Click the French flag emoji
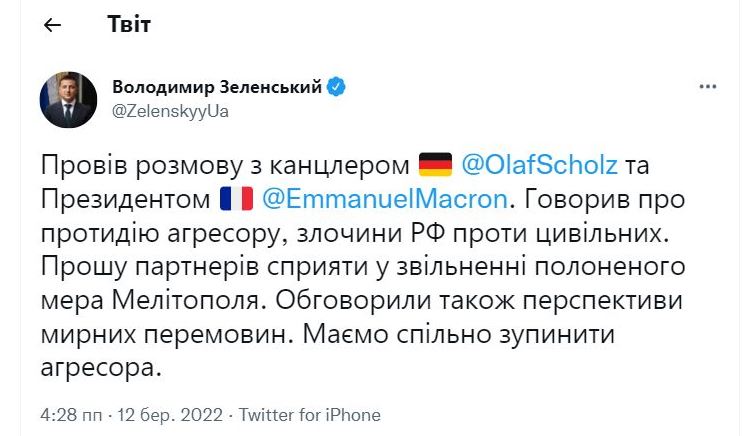Viewport: 746px width, 436px height. (237, 198)
